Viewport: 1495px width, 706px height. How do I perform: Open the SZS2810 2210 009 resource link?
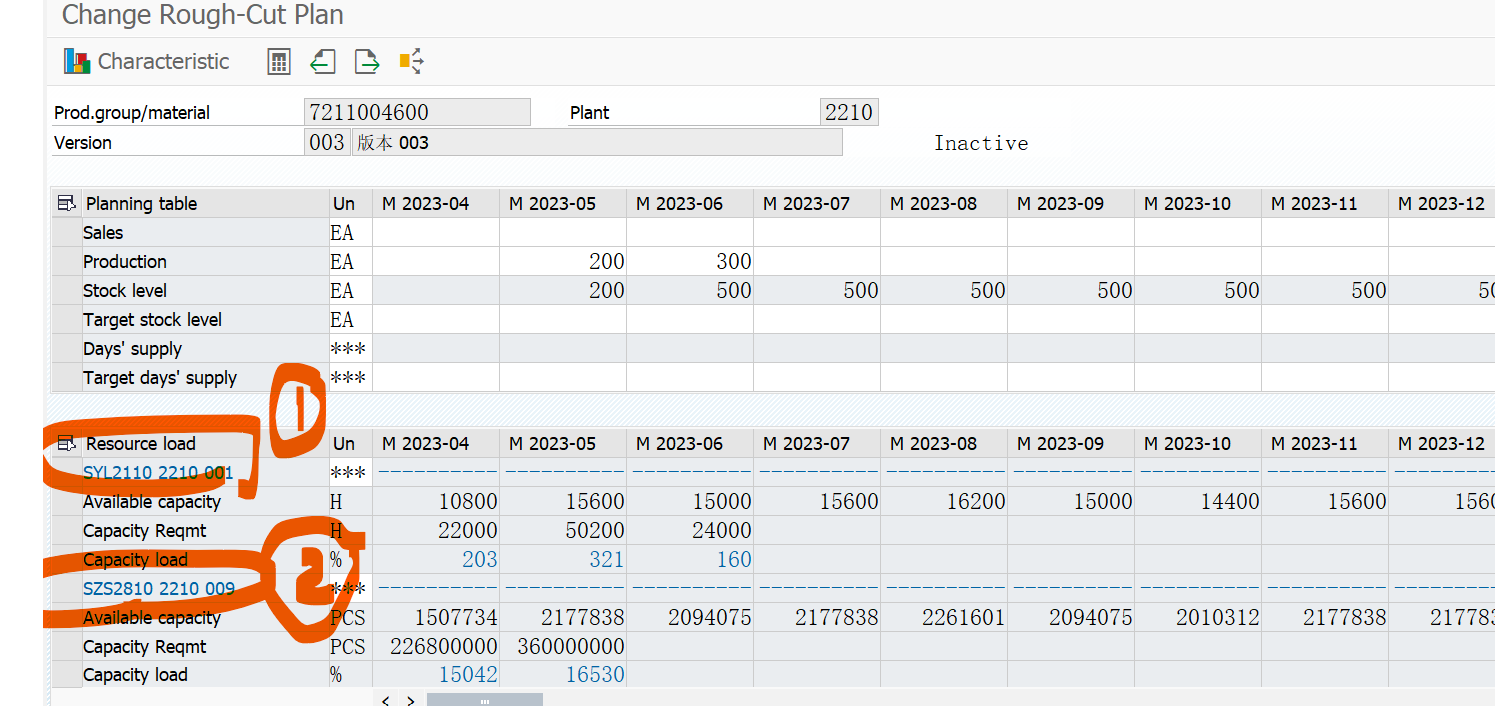tap(158, 589)
